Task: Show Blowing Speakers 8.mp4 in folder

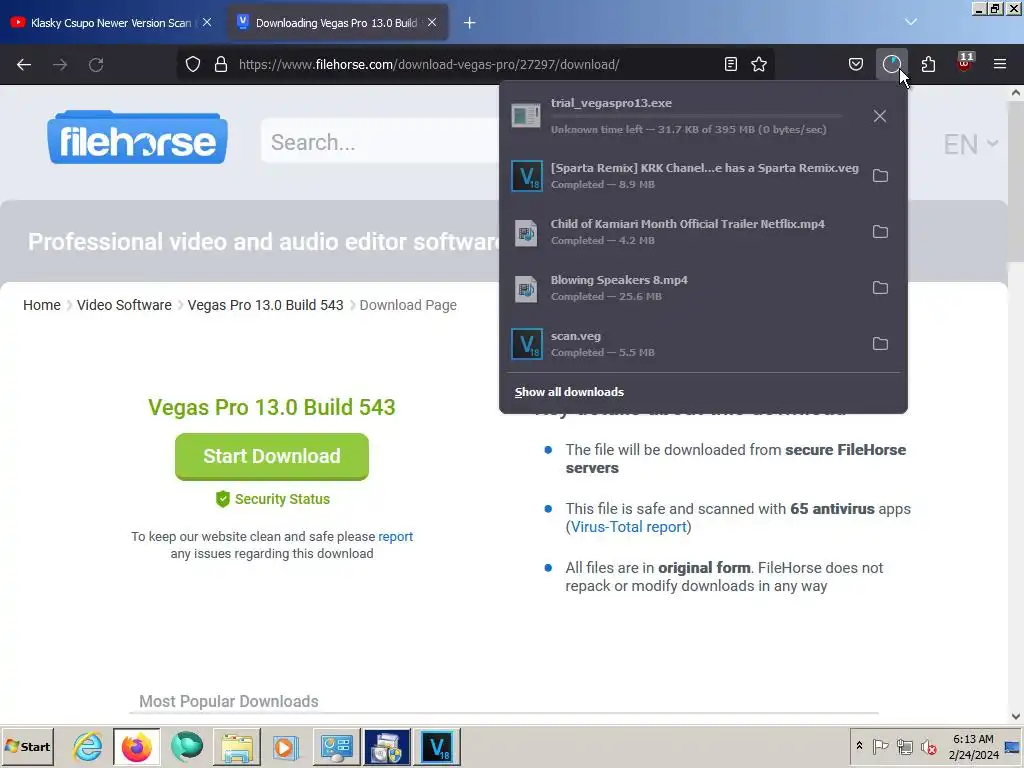Action: point(880,288)
